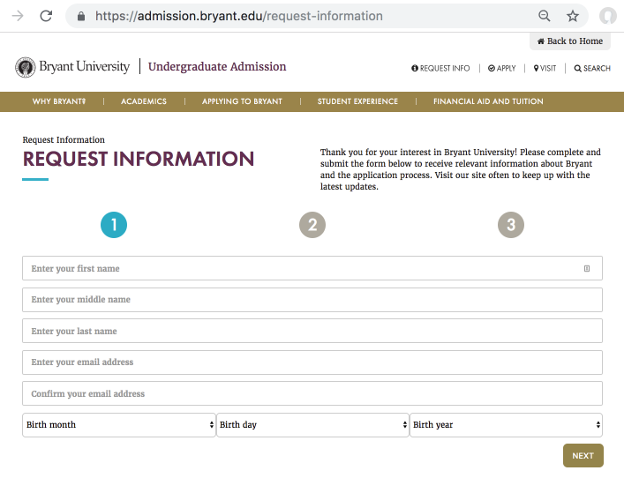Focus the last name field

[312, 331]
